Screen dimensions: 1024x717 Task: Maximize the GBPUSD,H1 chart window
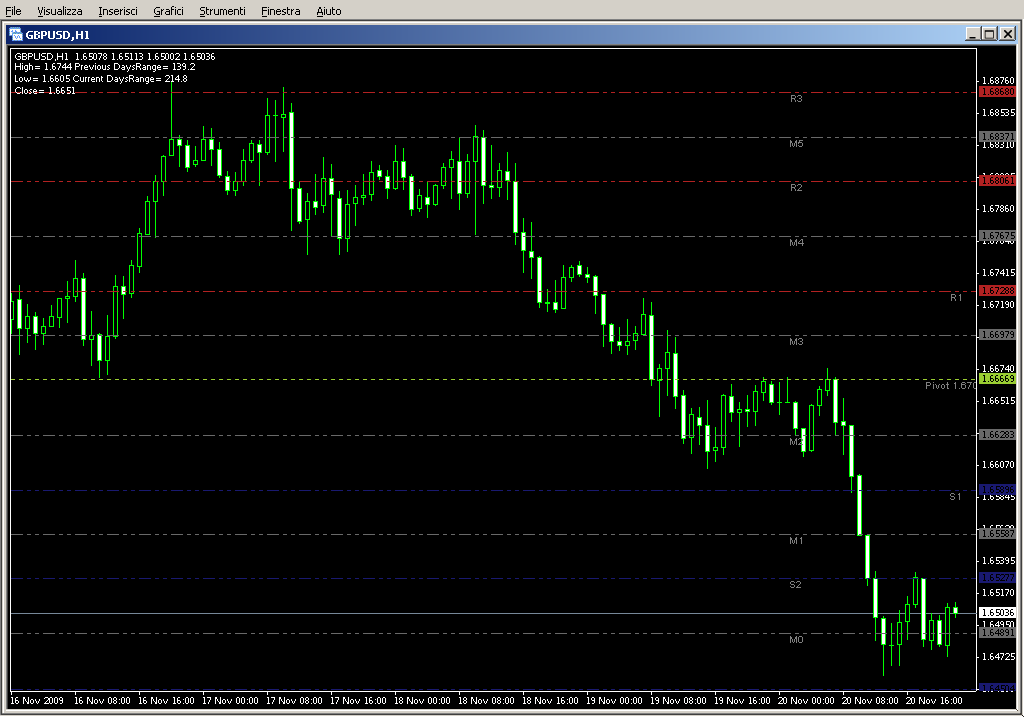tap(989, 34)
